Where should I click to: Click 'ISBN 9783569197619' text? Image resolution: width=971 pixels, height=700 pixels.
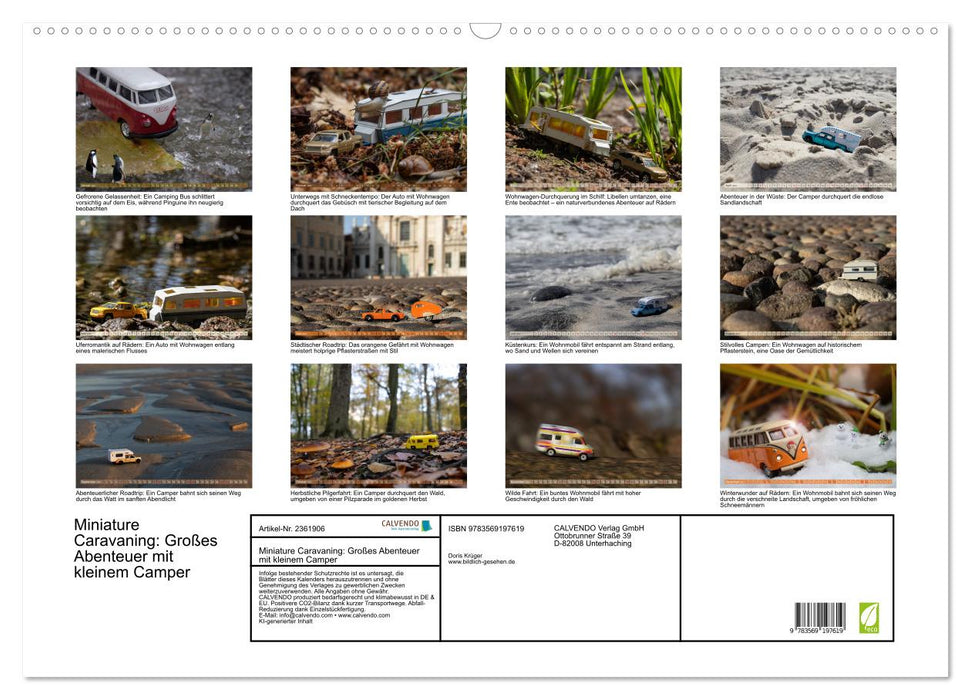tap(486, 528)
